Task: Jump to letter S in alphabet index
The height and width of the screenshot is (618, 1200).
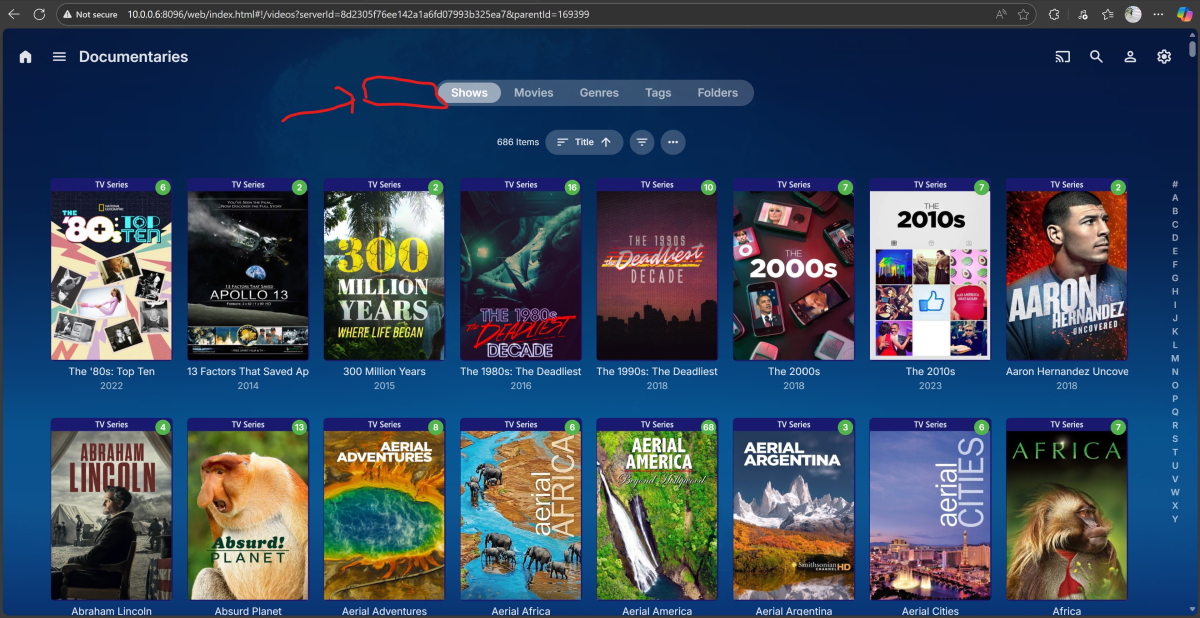Action: pos(1175,438)
